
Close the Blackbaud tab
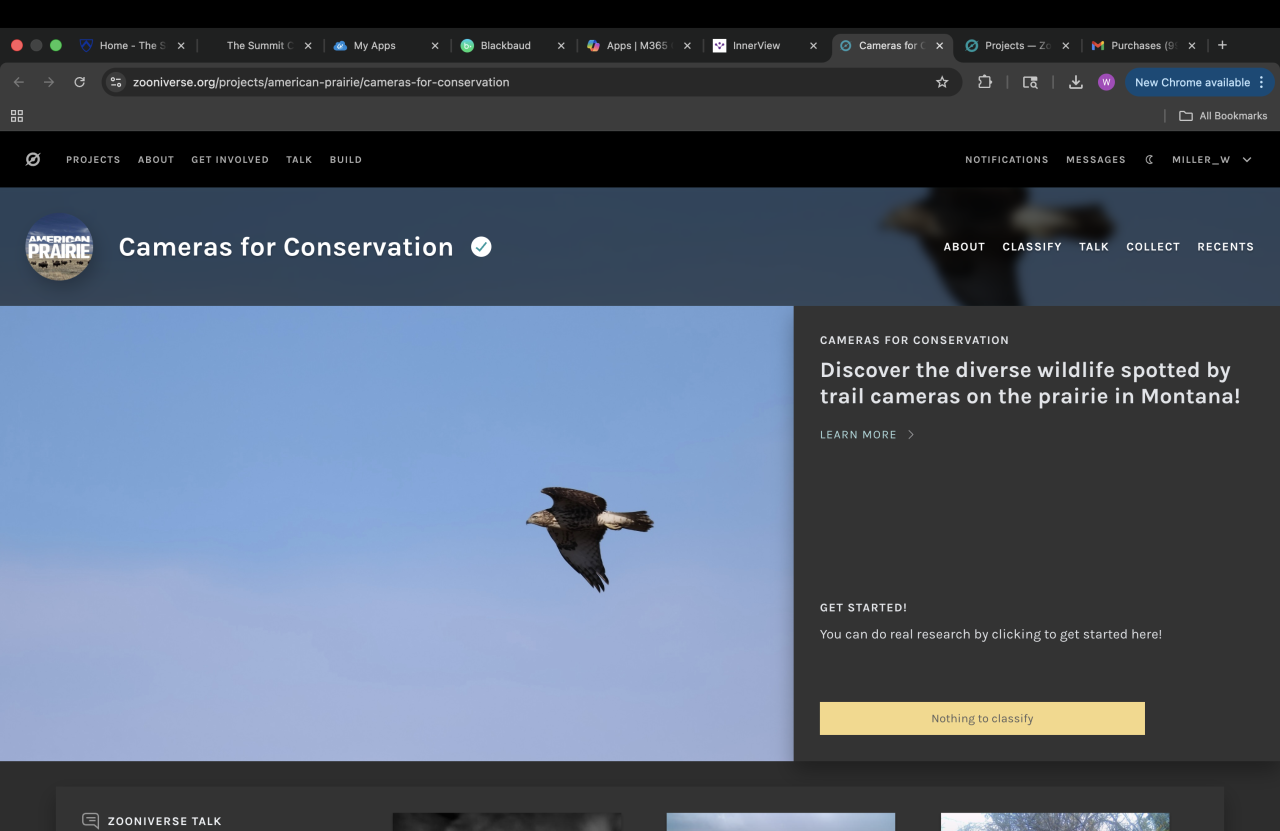click(x=561, y=46)
